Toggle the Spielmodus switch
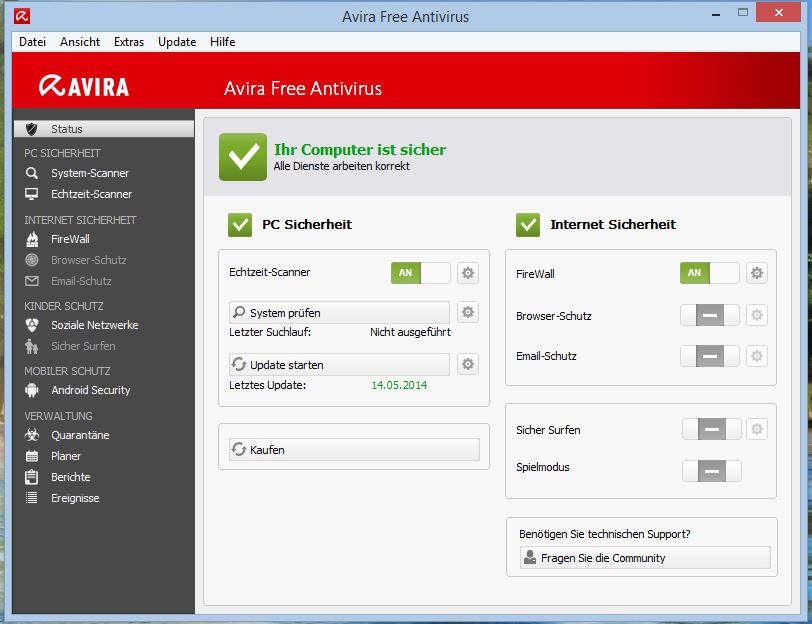 [712, 471]
